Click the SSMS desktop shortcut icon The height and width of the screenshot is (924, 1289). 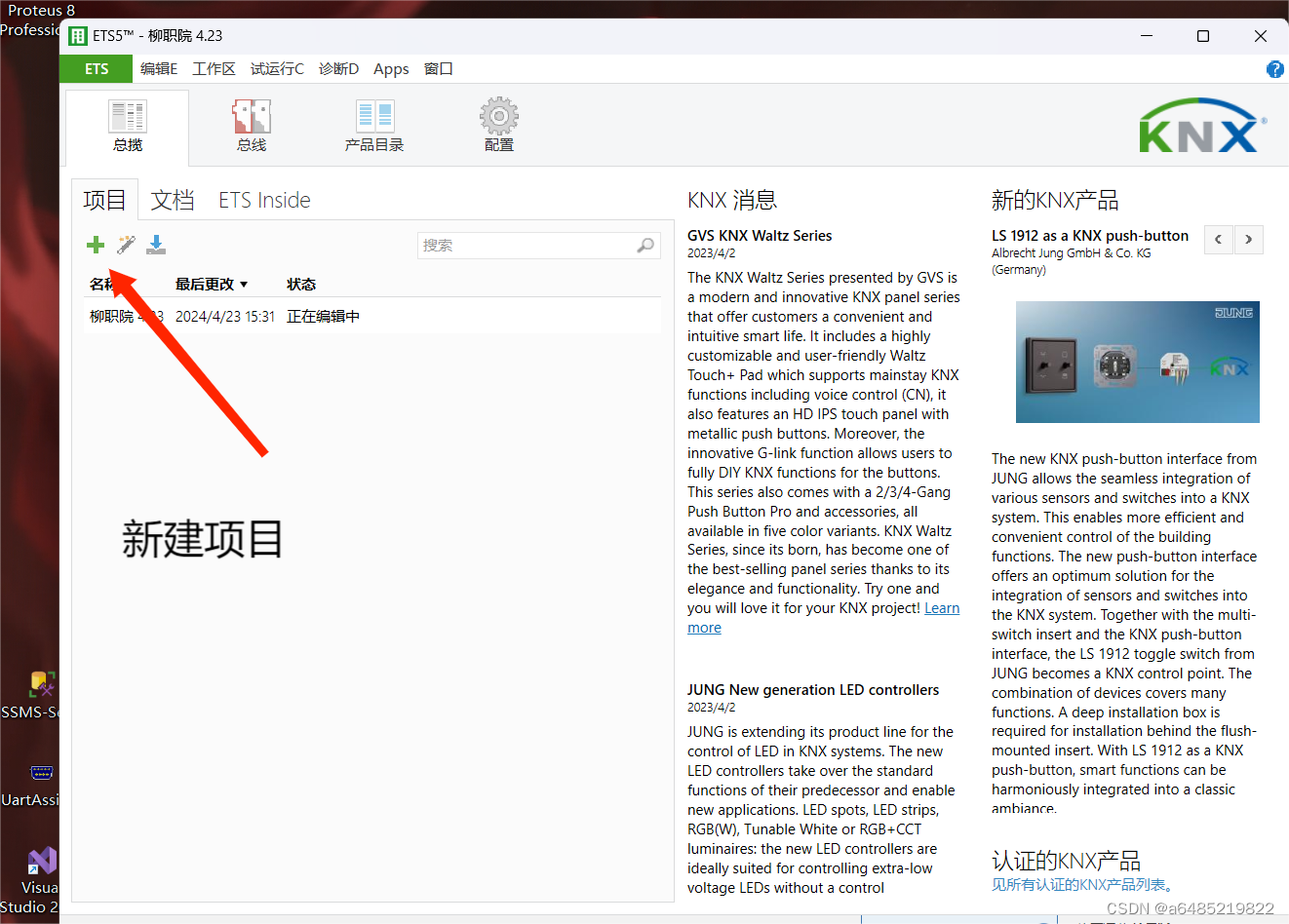[x=42, y=684]
